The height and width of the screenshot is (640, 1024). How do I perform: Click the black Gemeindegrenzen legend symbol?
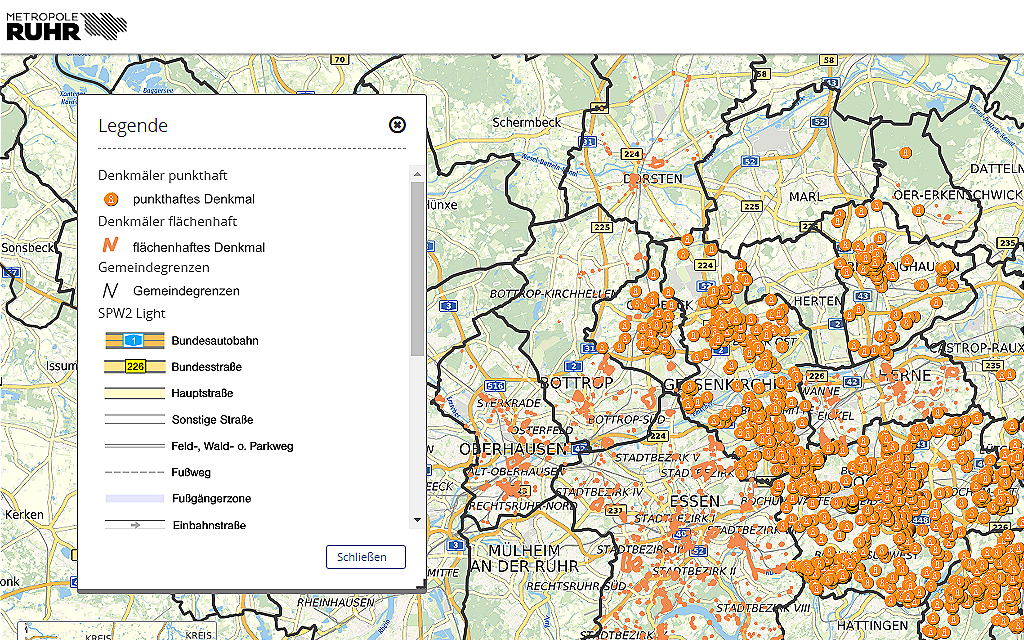[x=111, y=291]
